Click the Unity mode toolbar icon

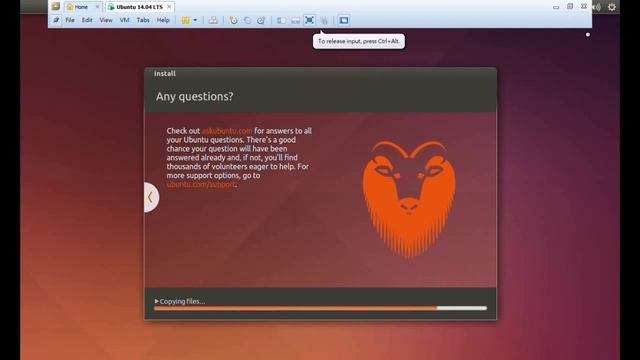coord(324,20)
